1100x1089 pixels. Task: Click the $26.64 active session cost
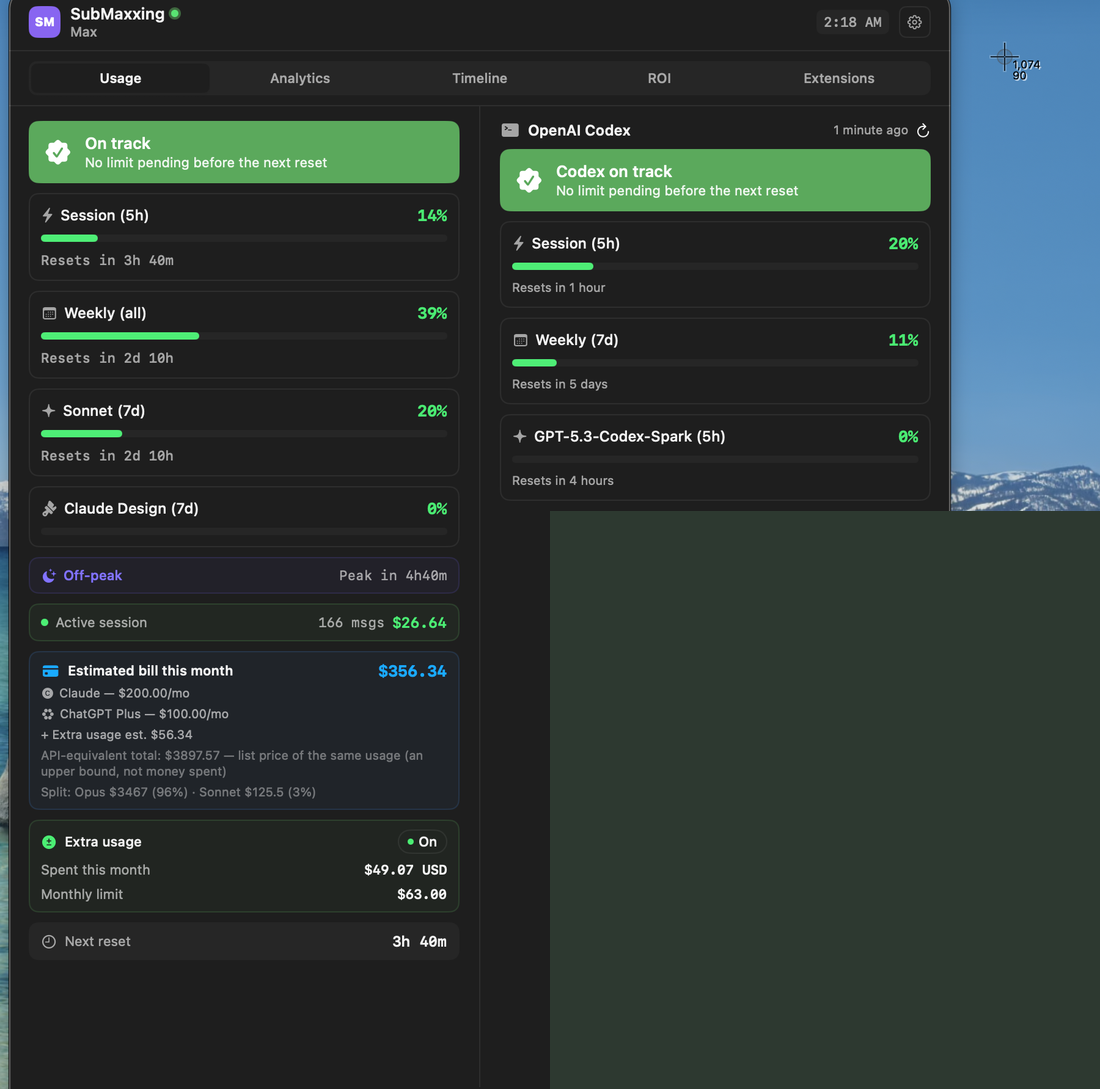(420, 623)
